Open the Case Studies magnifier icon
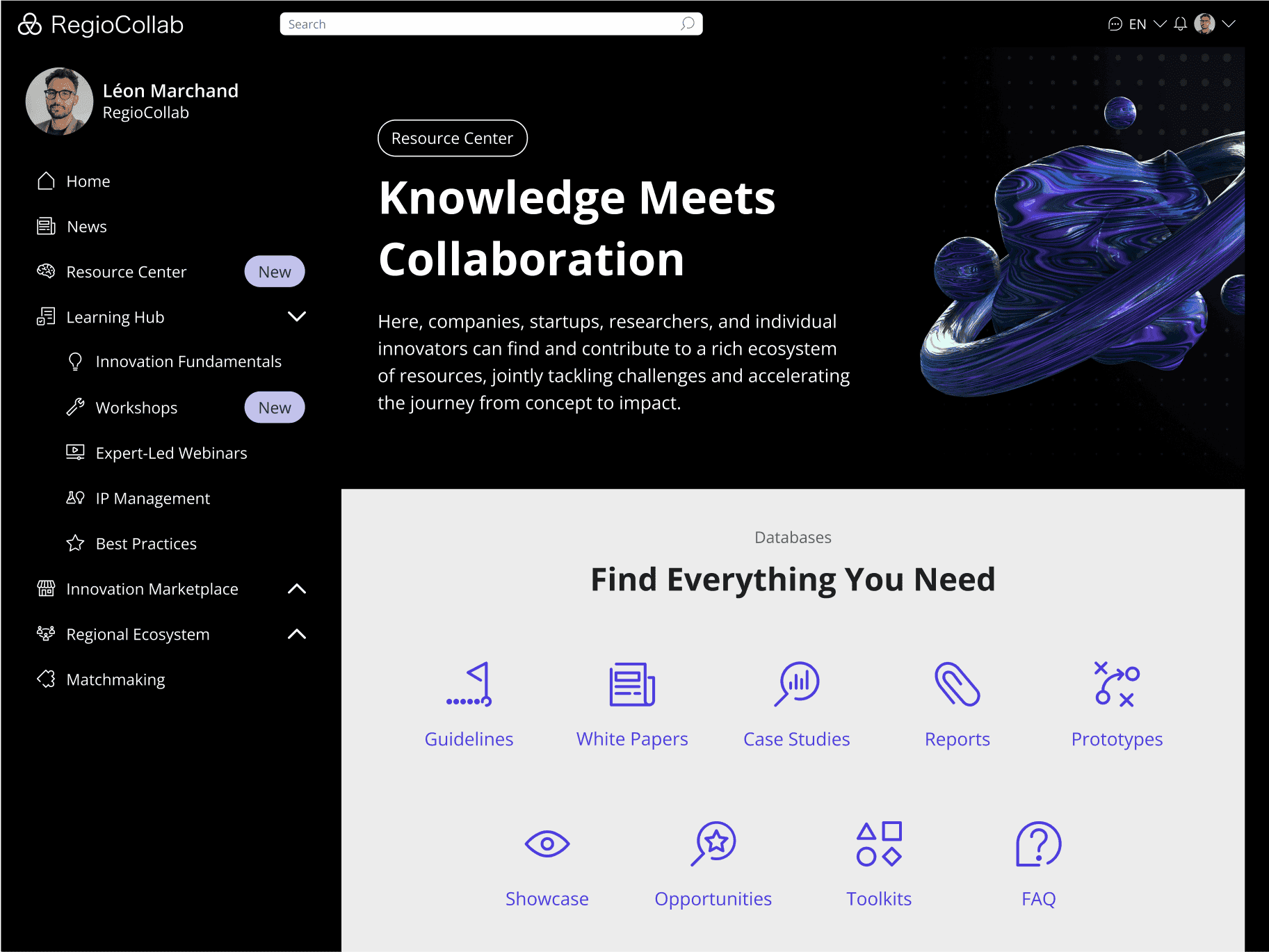This screenshot has height=952, width=1269. (x=796, y=684)
